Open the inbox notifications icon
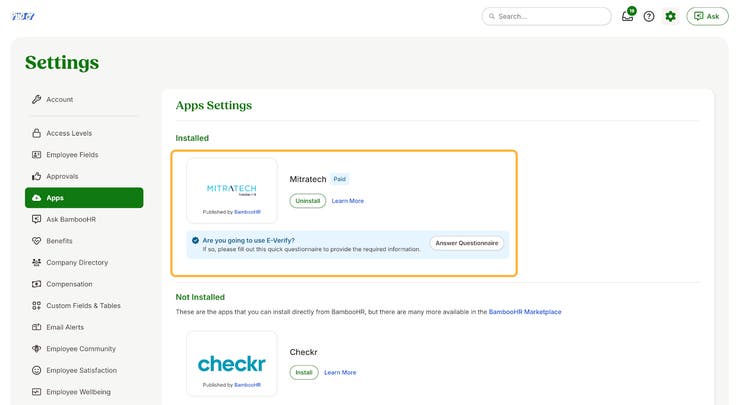750x405 pixels. click(628, 16)
